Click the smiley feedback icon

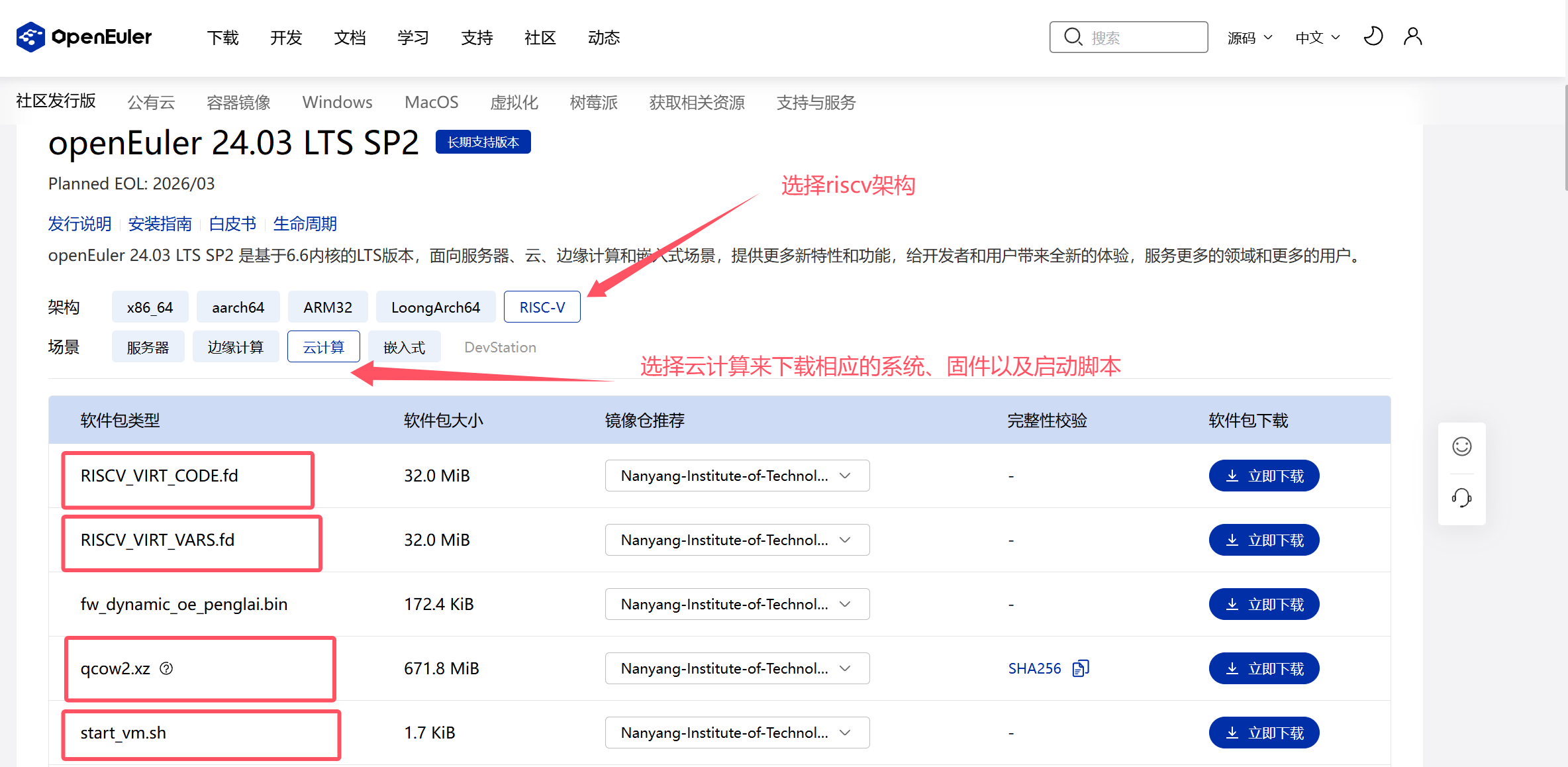[1461, 447]
